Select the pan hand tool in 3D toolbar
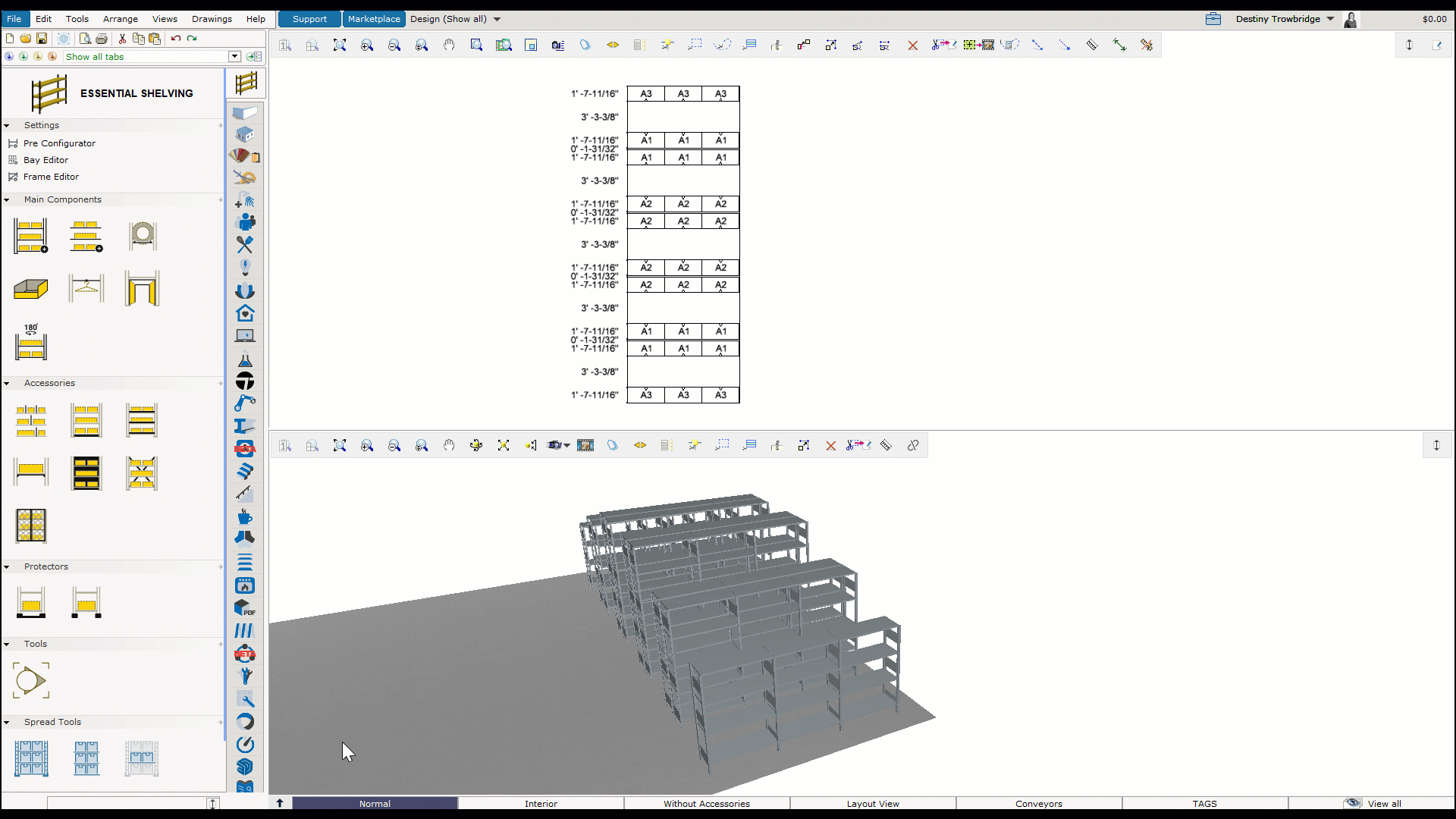The width and height of the screenshot is (1456, 819). [449, 446]
